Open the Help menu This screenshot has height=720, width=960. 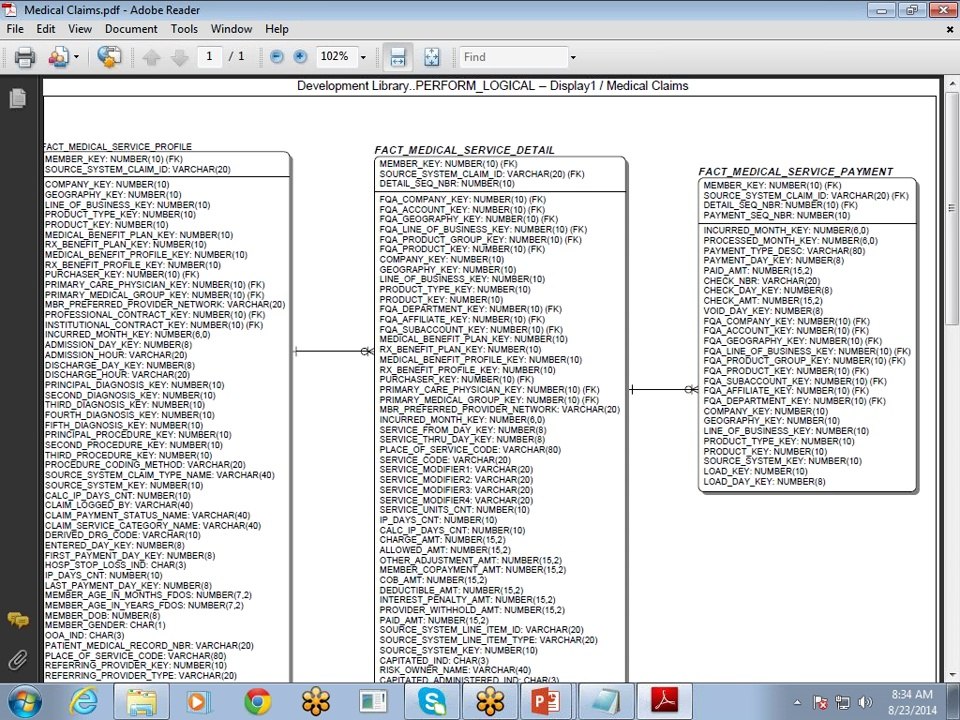pyautogui.click(x=277, y=29)
